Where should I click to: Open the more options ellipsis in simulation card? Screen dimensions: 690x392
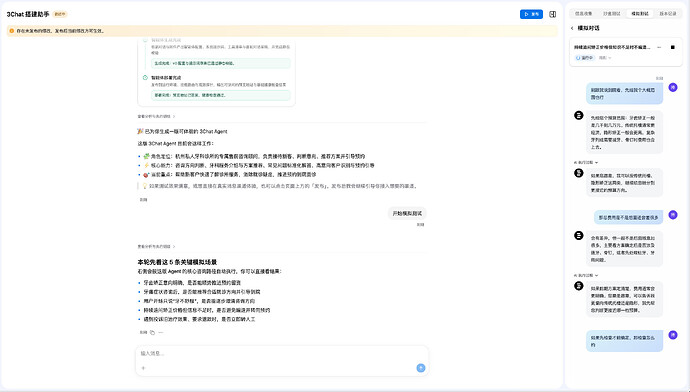[659, 47]
